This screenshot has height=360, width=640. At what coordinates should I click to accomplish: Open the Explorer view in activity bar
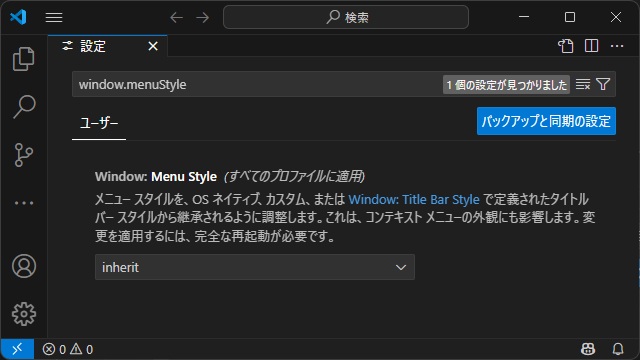tap(24, 59)
